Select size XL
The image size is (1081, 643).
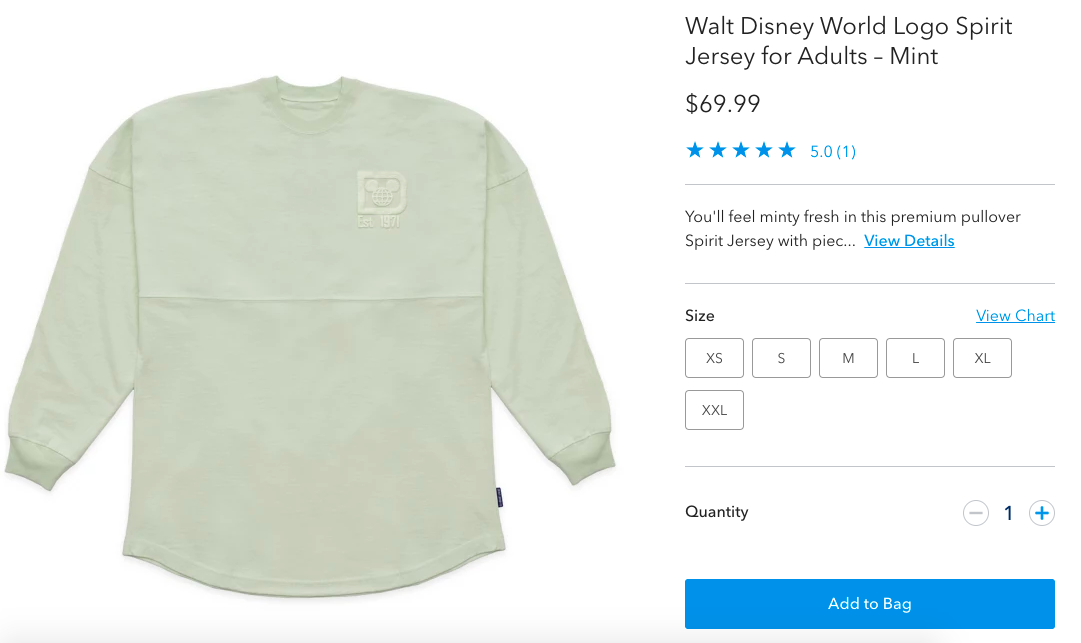[982, 358]
